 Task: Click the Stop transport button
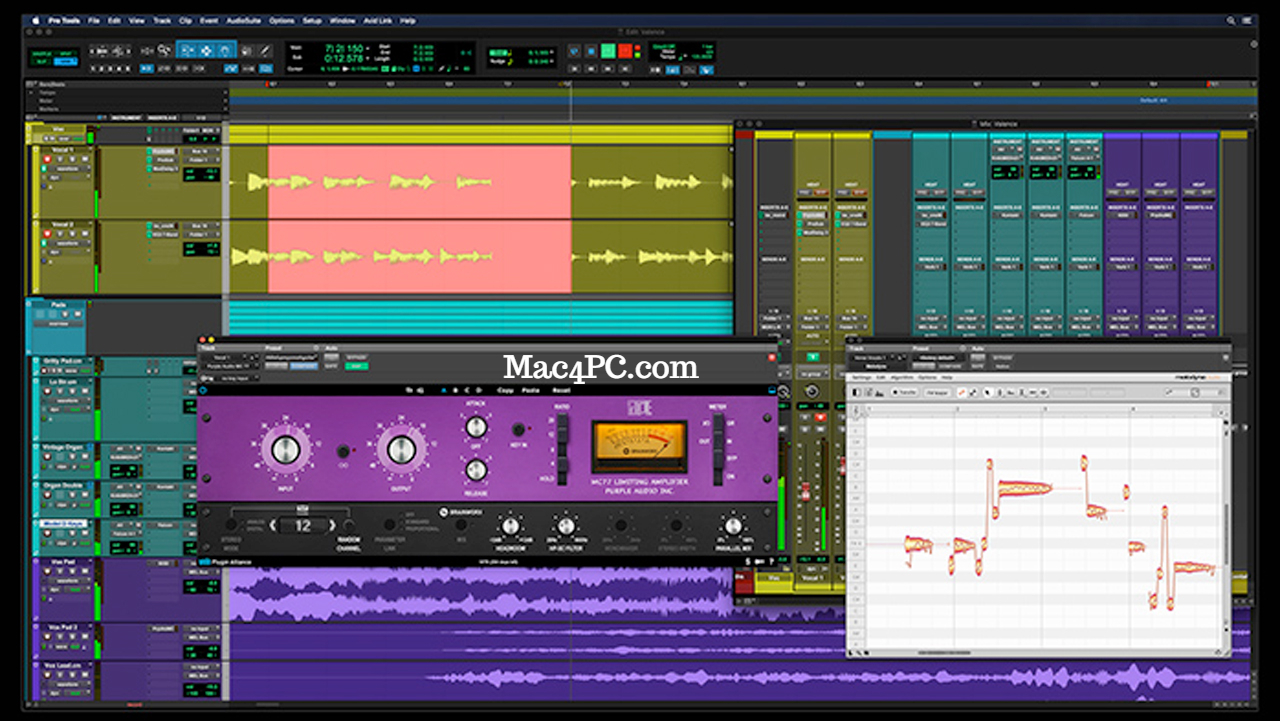pos(591,50)
